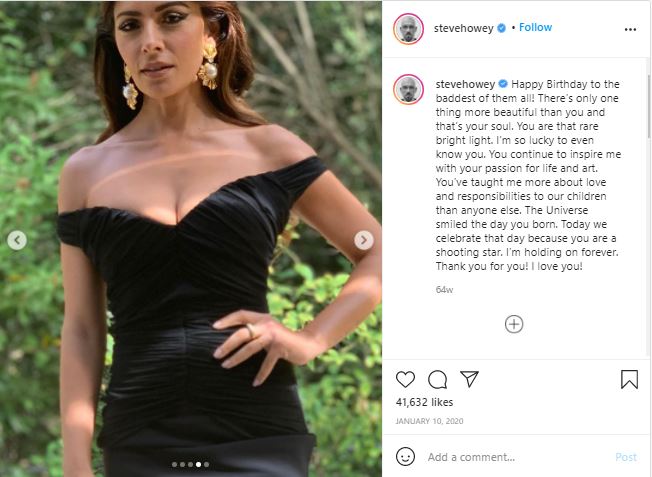
Task: View the 41,632 likes list
Action: 425,401
